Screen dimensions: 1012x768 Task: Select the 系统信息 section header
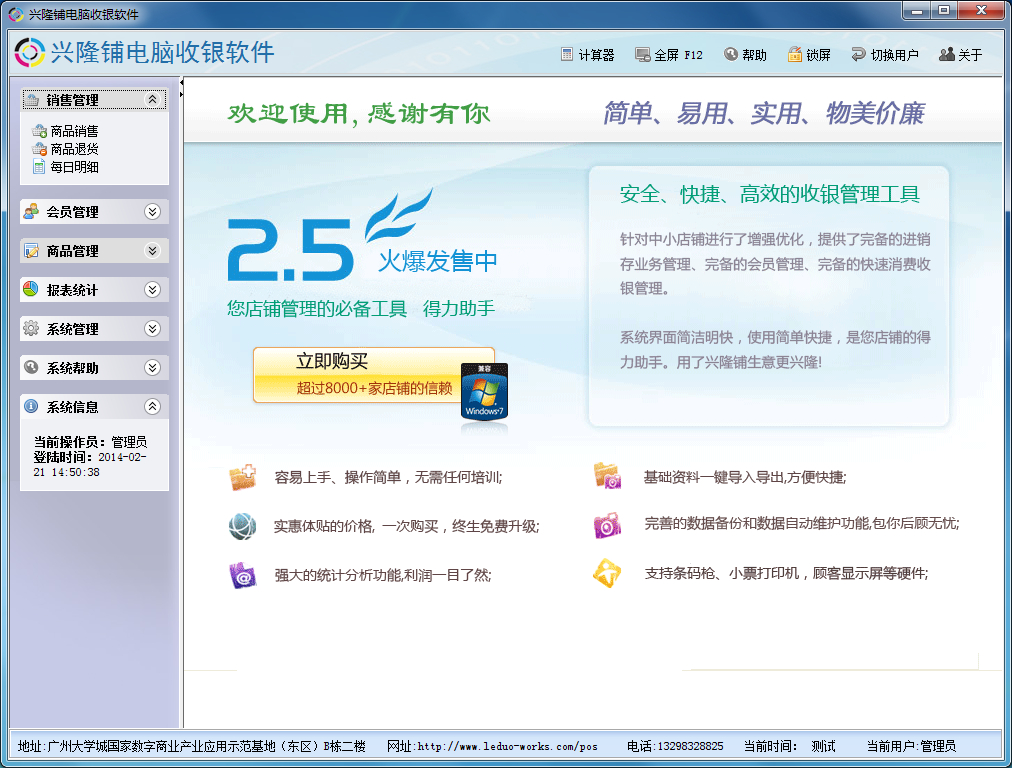click(94, 407)
